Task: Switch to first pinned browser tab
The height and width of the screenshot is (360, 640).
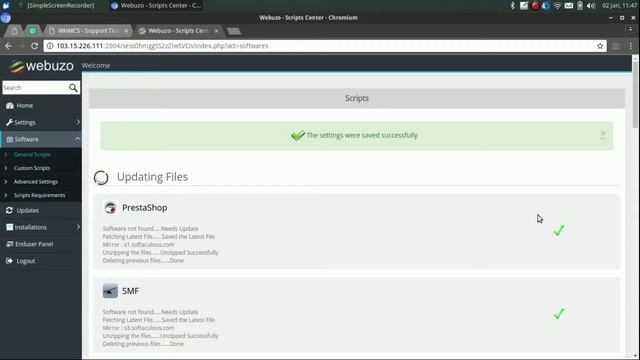Action: 14,31
